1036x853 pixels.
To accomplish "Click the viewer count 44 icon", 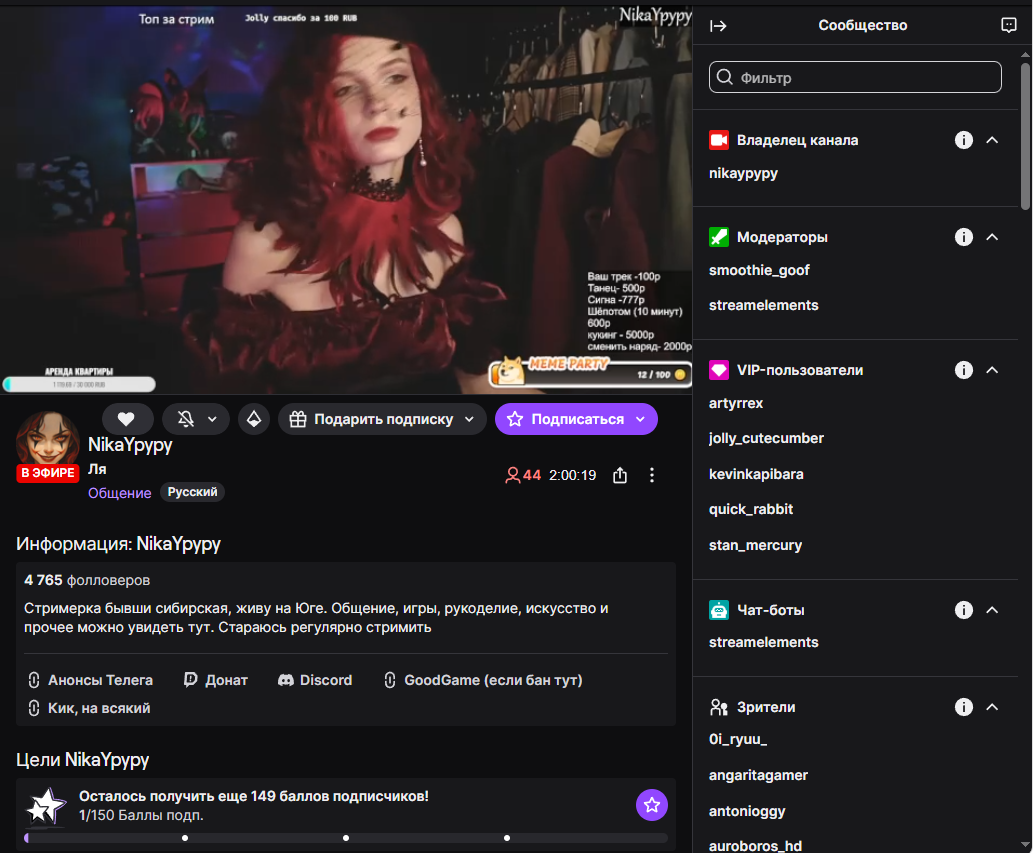I will tap(512, 475).
